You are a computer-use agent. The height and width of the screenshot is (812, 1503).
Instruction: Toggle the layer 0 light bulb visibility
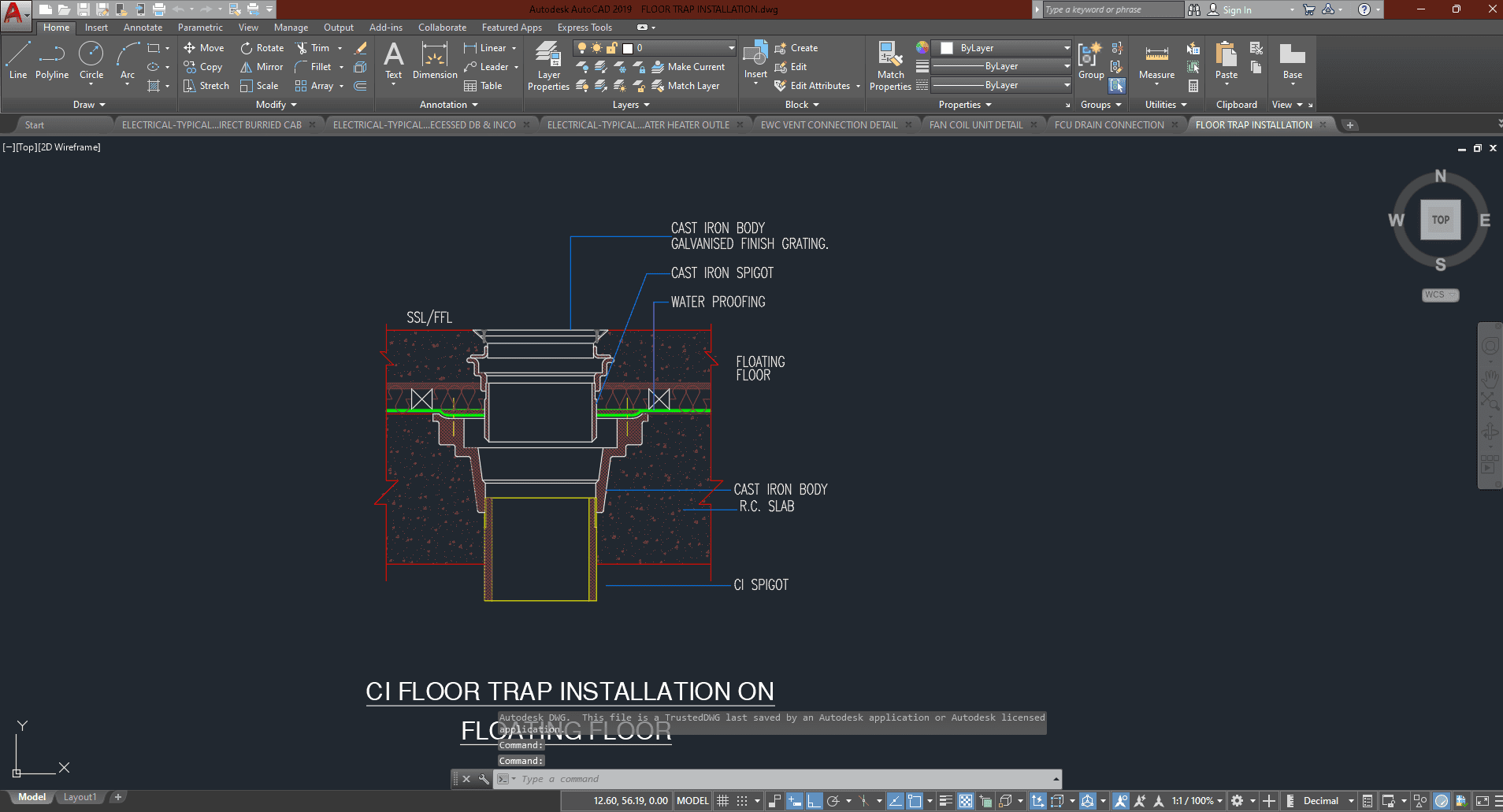click(581, 47)
